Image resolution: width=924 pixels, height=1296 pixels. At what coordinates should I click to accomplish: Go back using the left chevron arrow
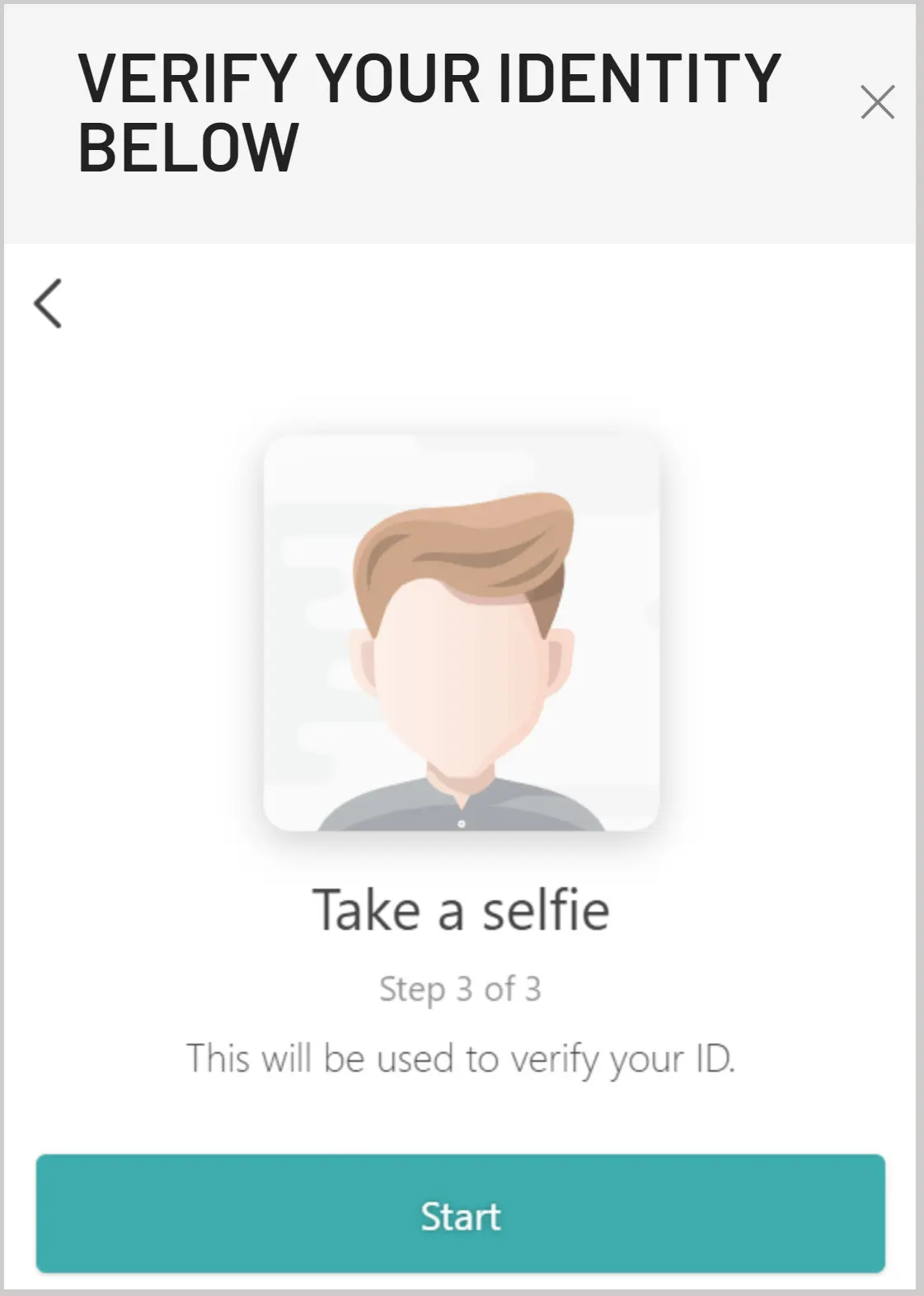[48, 303]
